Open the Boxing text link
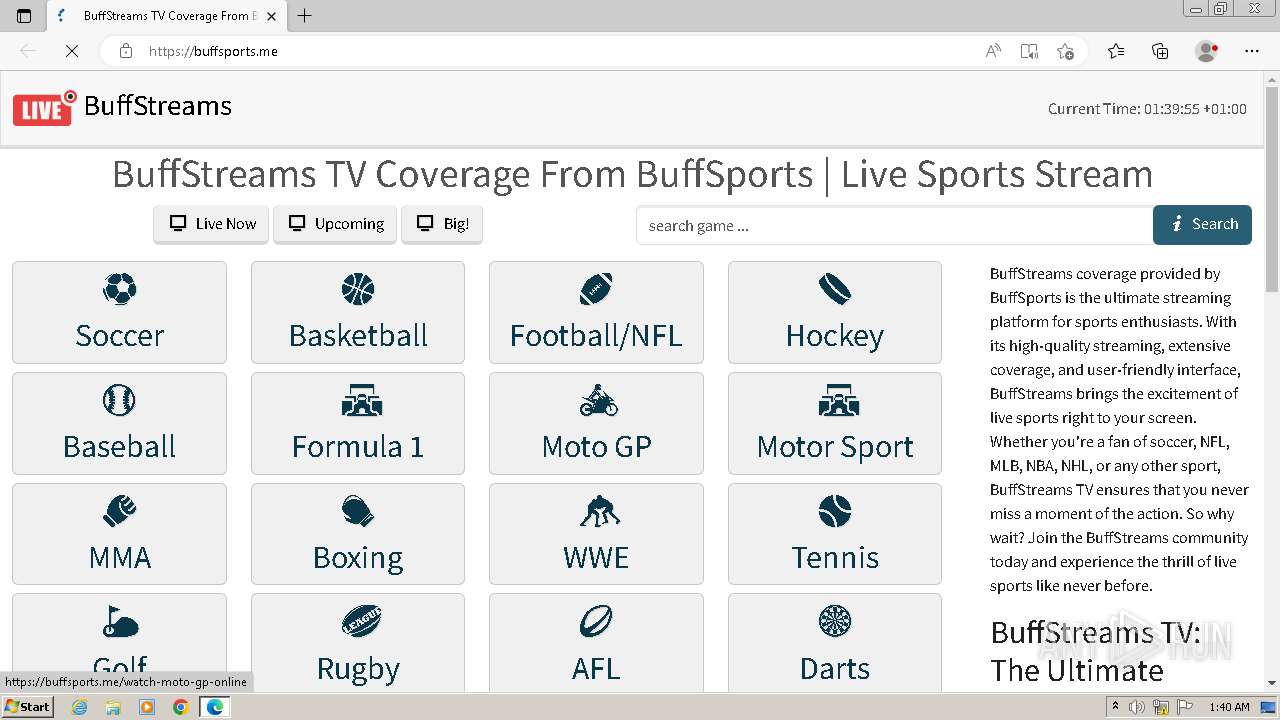Screen dimensions: 1280x720 click(x=358, y=558)
